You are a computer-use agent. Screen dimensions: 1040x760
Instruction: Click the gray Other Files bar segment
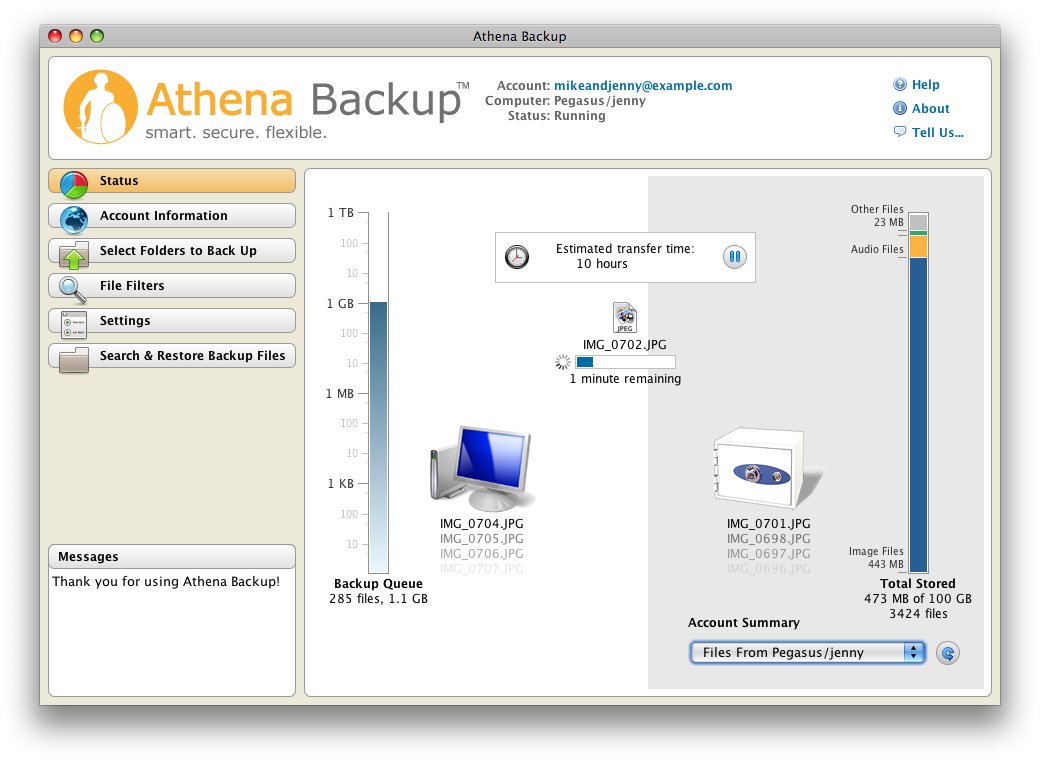[x=918, y=222]
